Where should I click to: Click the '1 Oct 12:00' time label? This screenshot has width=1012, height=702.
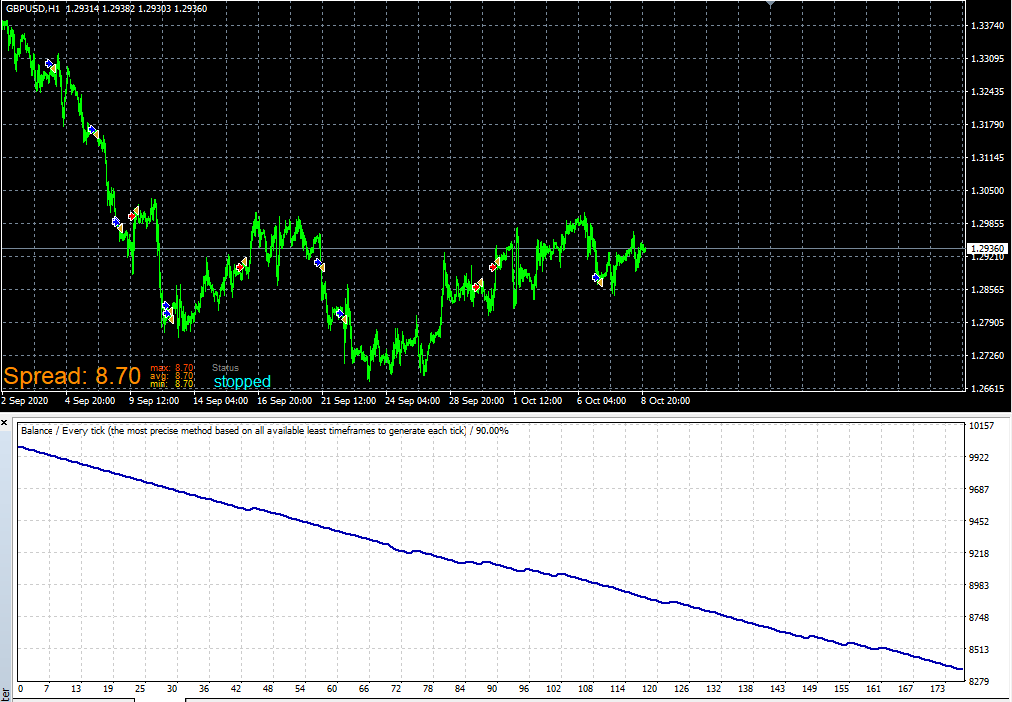click(537, 401)
